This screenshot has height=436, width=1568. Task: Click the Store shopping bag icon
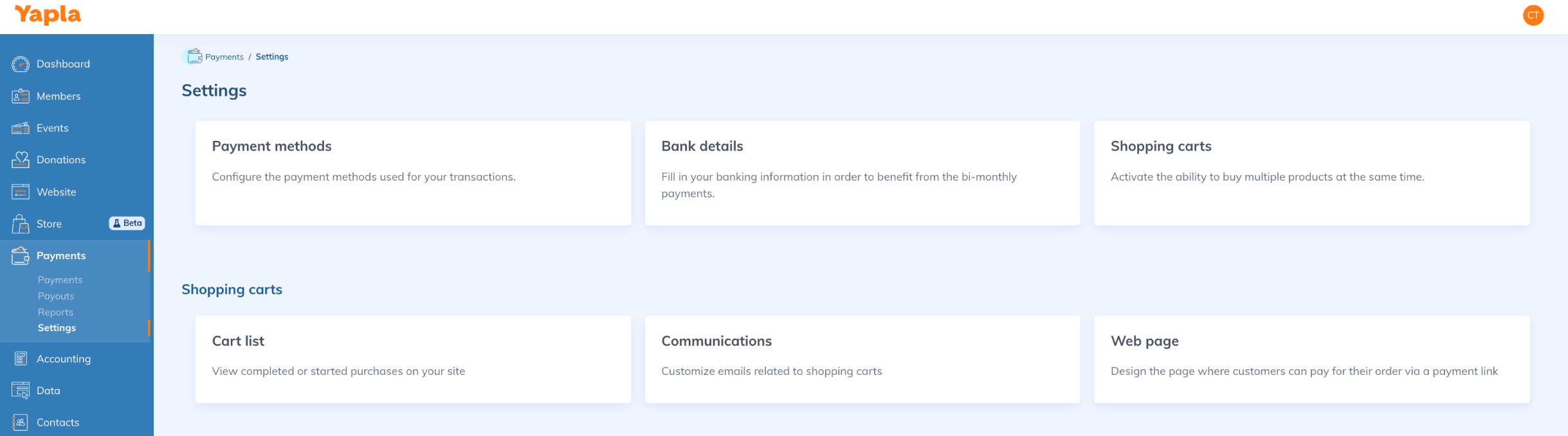[x=21, y=224]
